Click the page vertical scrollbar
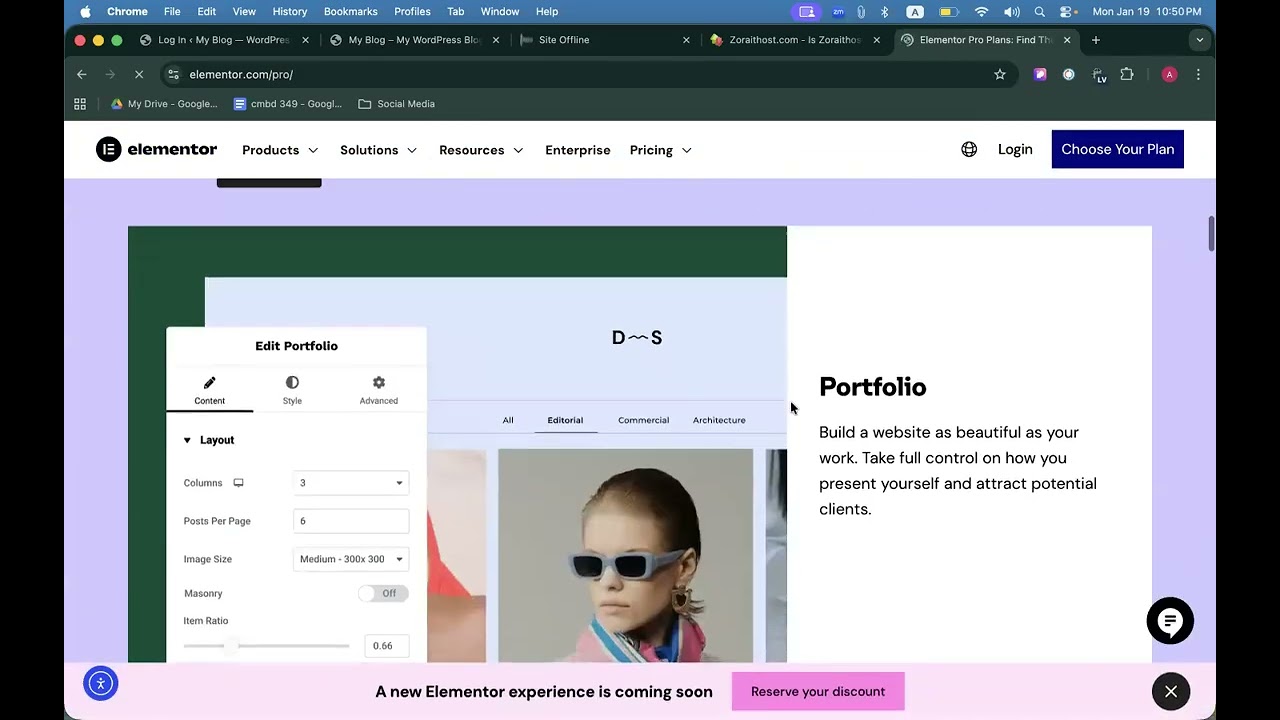The image size is (1280, 720). tap(1211, 234)
